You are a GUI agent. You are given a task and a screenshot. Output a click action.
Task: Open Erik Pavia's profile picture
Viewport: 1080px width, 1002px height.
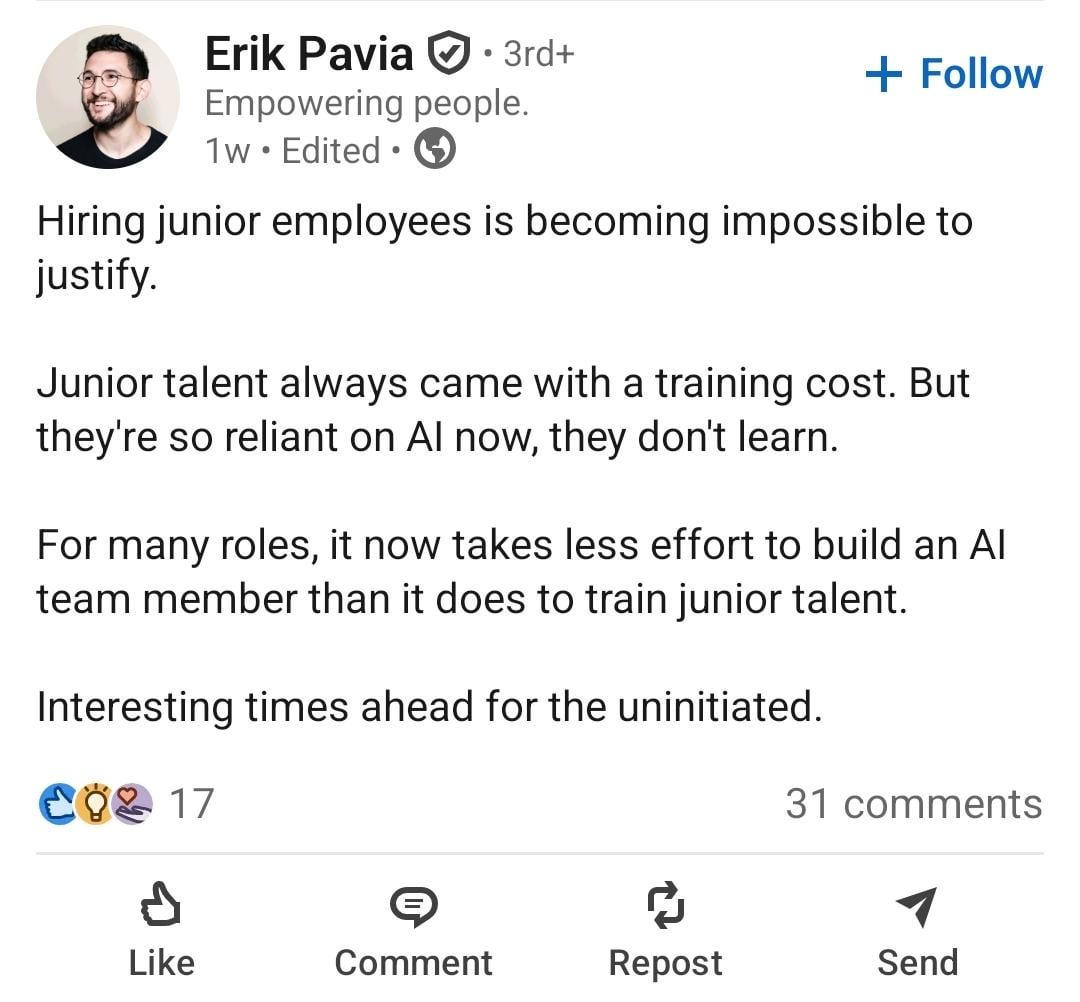pos(107,97)
